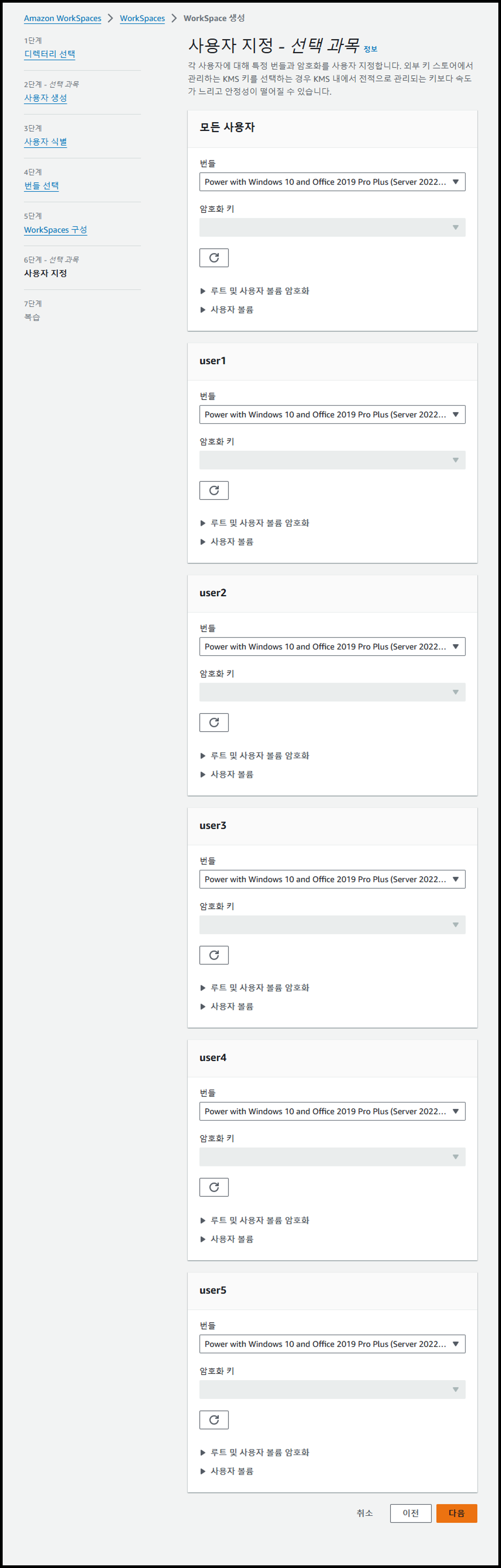Open user2 번들 dropdown

coord(332,646)
